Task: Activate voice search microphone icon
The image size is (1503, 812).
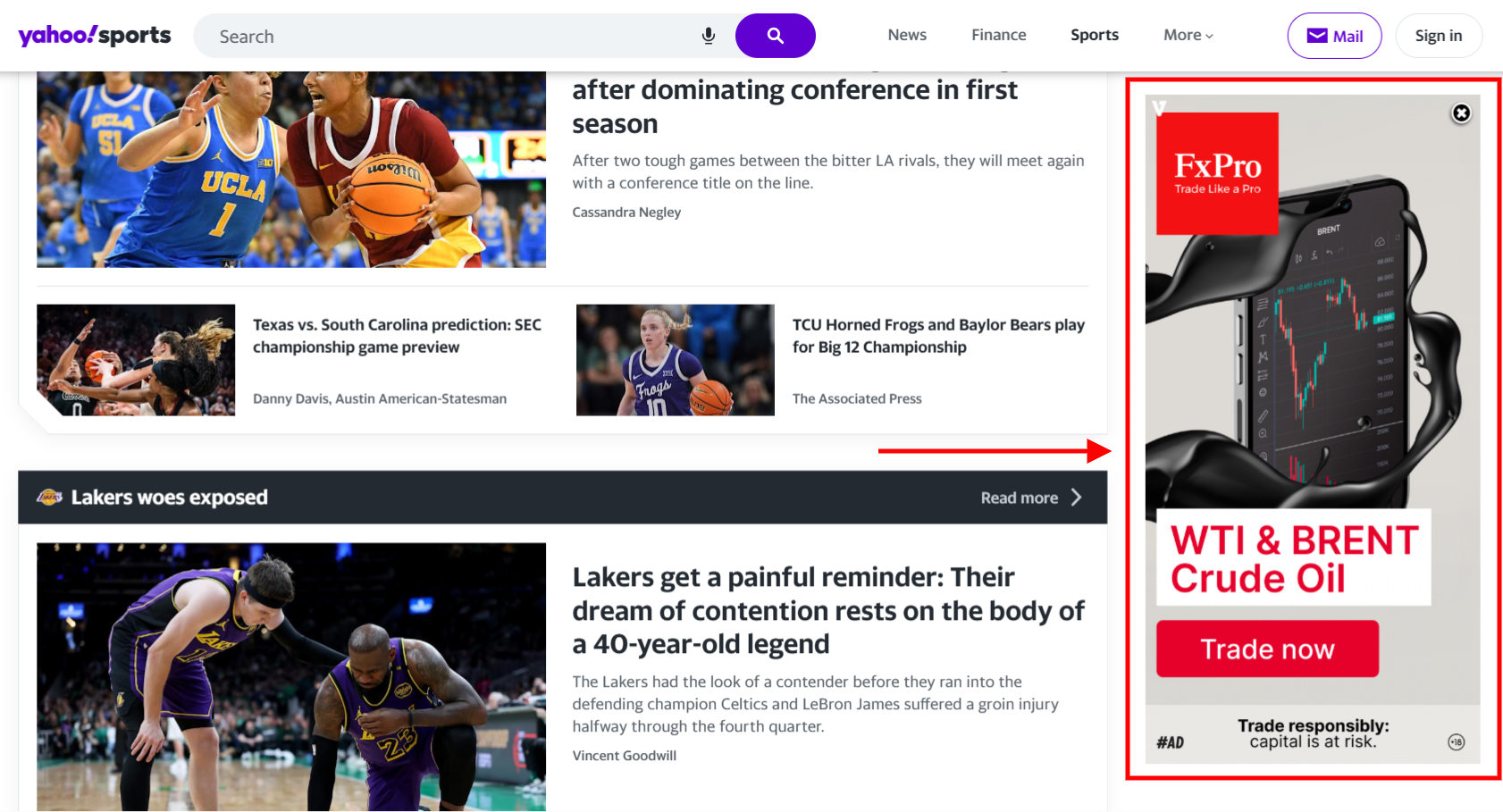Action: pos(709,36)
